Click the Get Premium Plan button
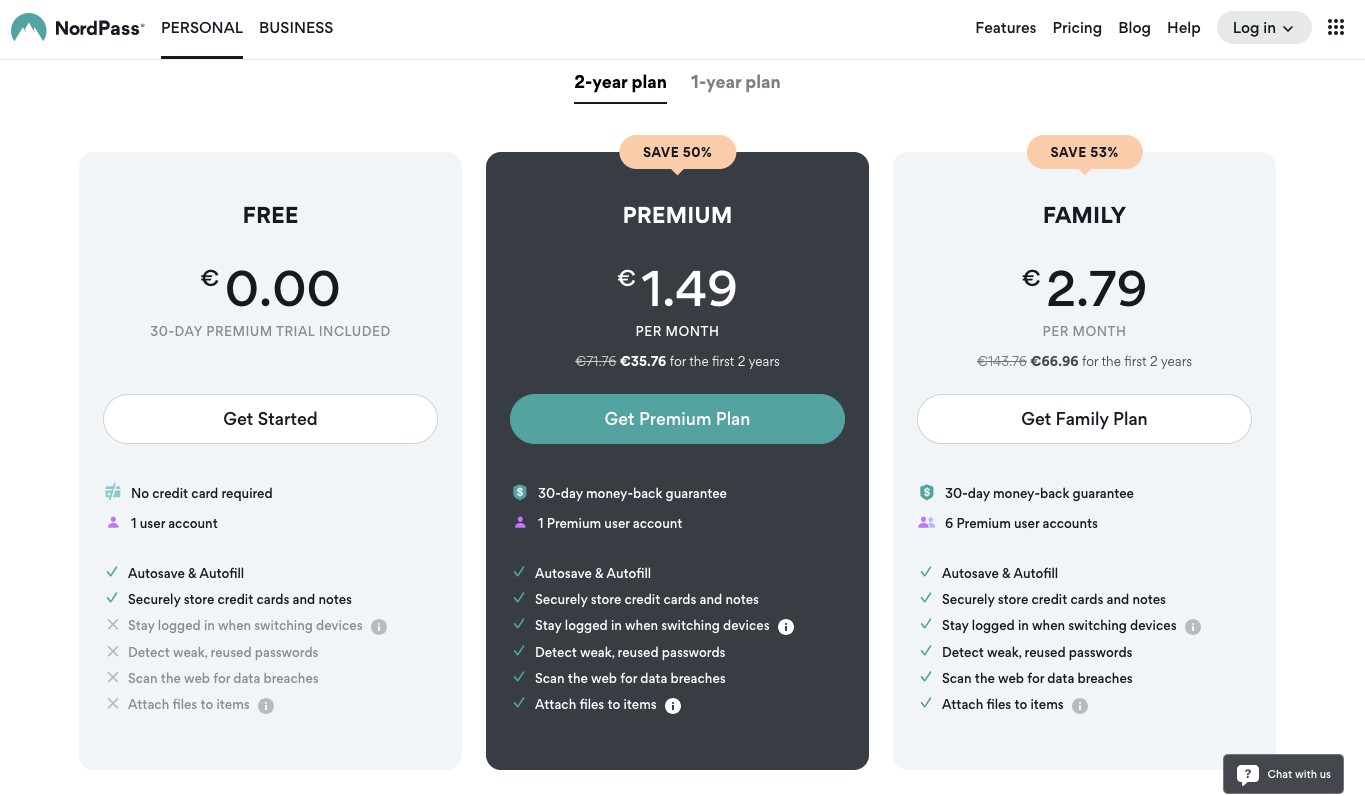 [677, 419]
